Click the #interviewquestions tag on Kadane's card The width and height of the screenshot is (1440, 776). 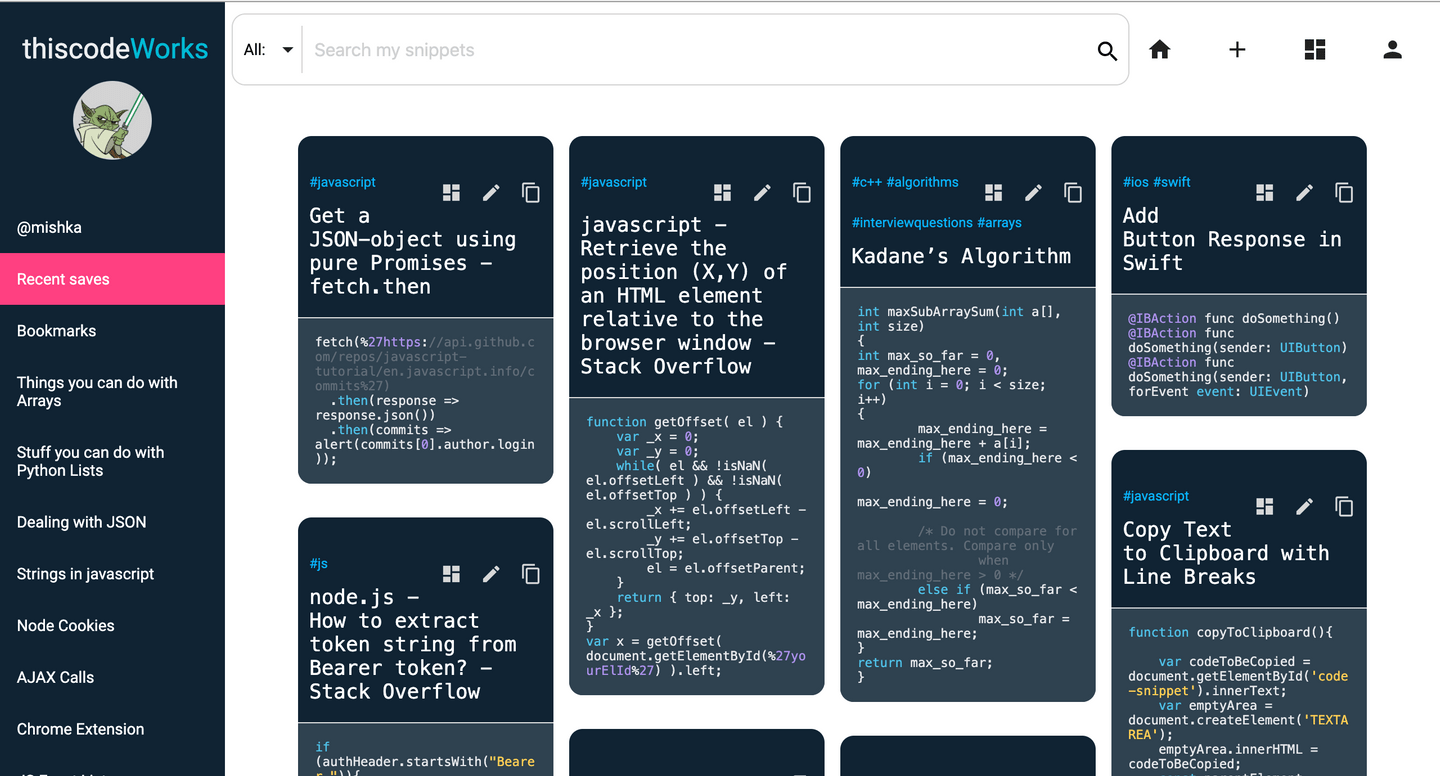click(912, 222)
